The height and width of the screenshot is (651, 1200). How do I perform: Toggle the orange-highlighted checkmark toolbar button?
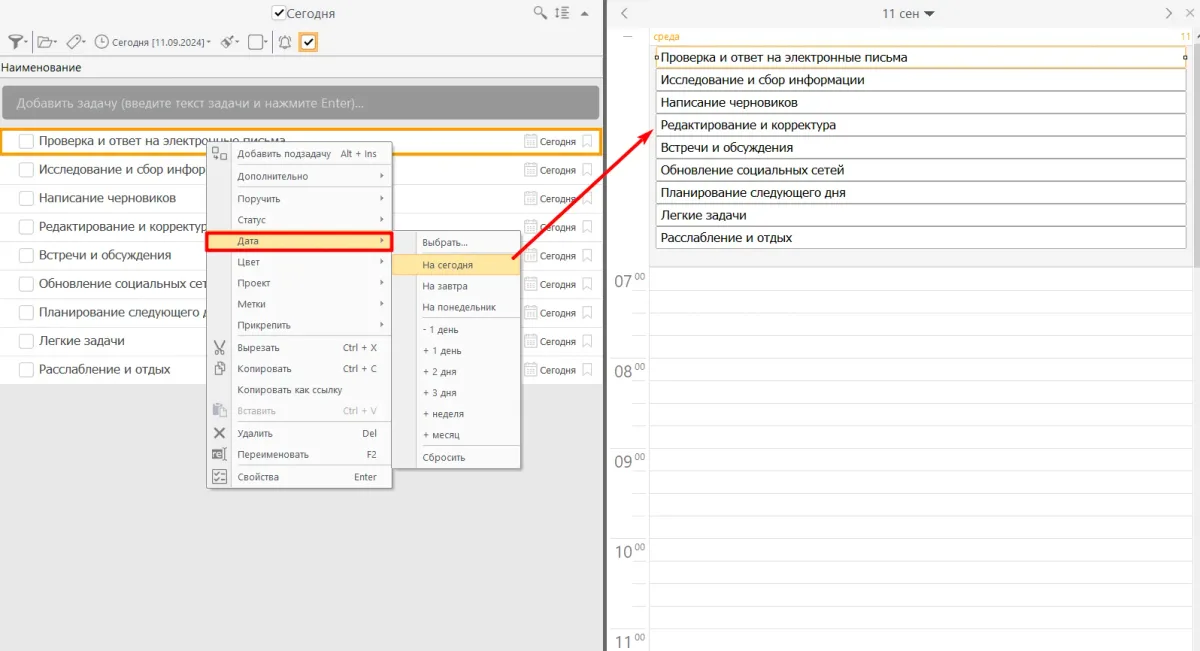point(308,42)
